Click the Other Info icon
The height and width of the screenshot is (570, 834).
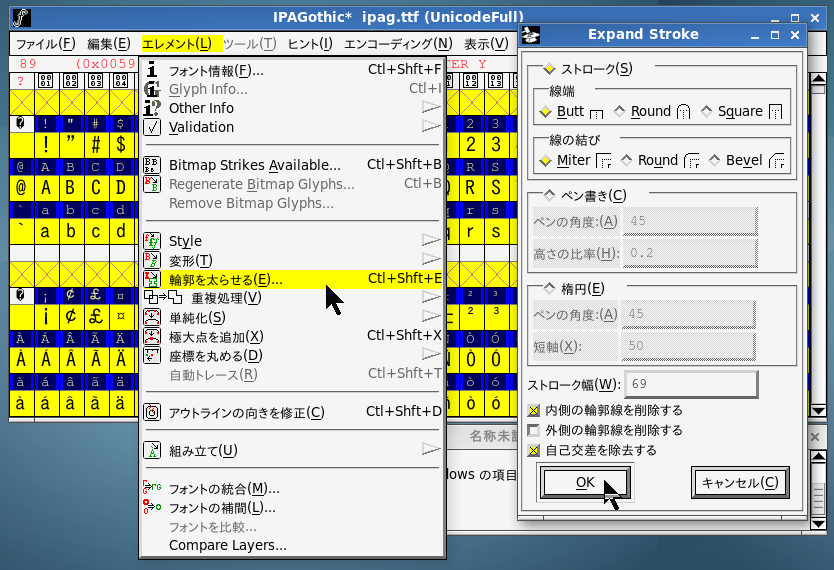152,108
